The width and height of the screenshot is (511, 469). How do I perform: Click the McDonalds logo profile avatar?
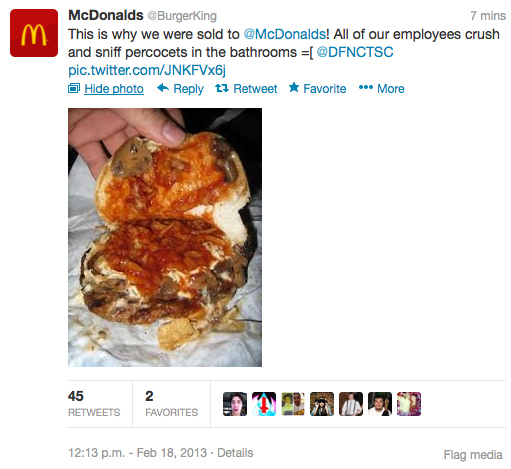point(34,33)
